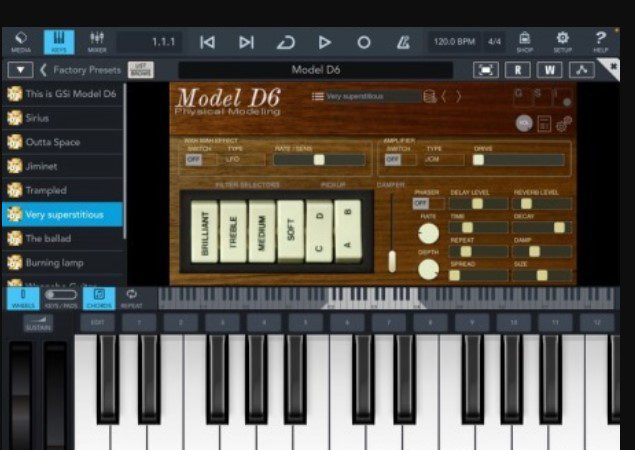Open the Mixer
This screenshot has height=450, width=635.
97,42
